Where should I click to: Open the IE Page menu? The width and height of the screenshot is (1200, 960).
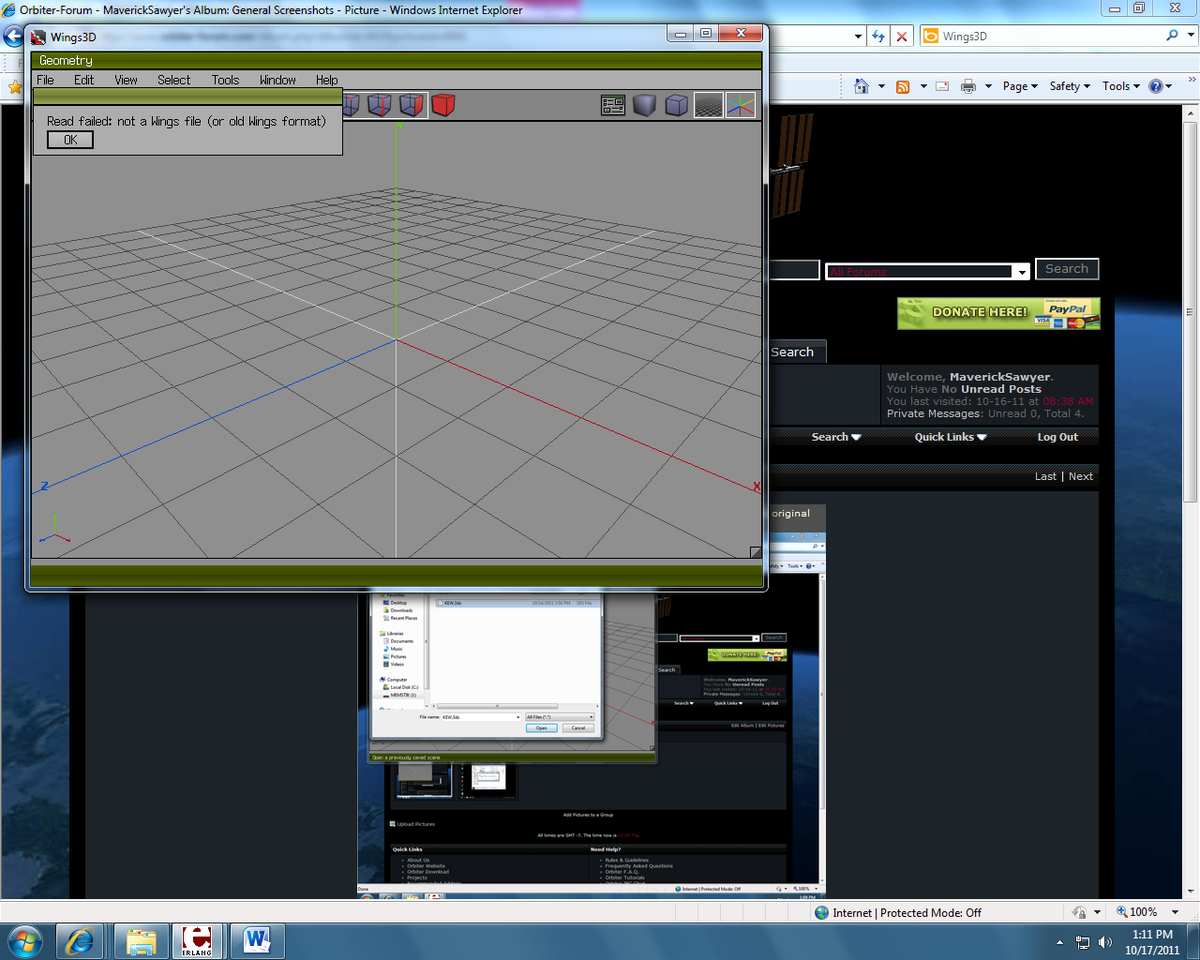click(1020, 86)
